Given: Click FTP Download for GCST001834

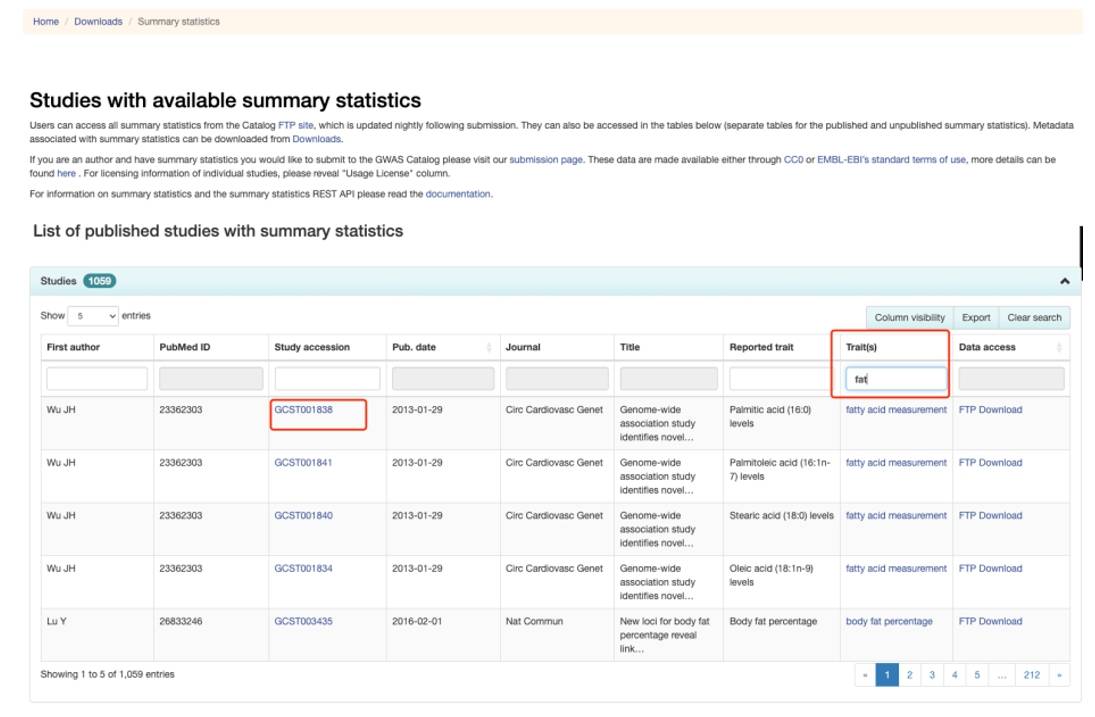Looking at the screenshot, I should click(990, 569).
